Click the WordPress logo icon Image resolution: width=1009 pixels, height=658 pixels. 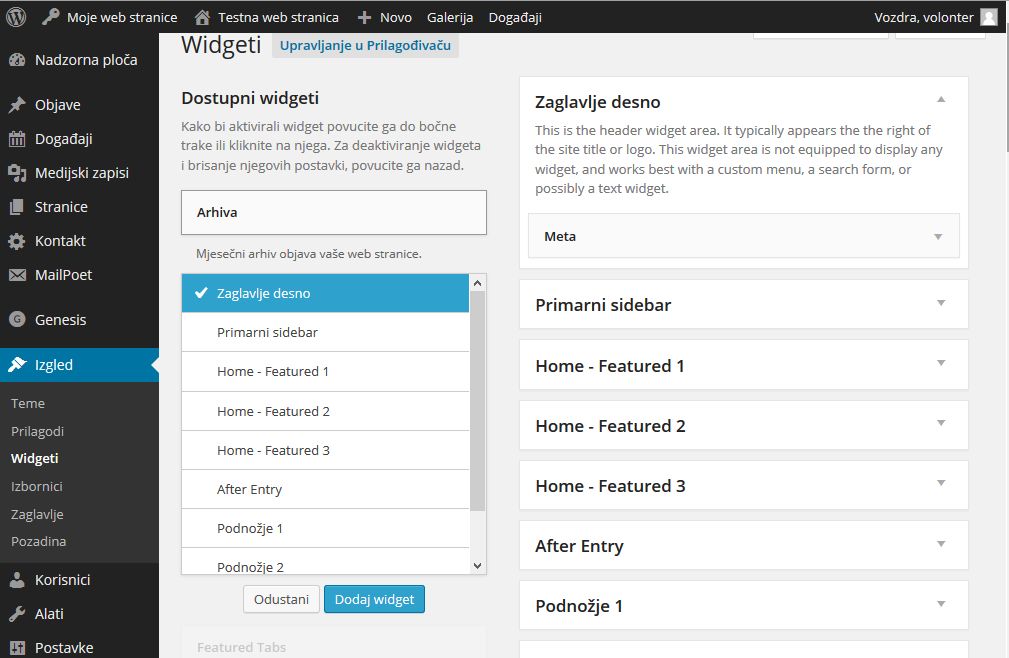click(x=16, y=17)
